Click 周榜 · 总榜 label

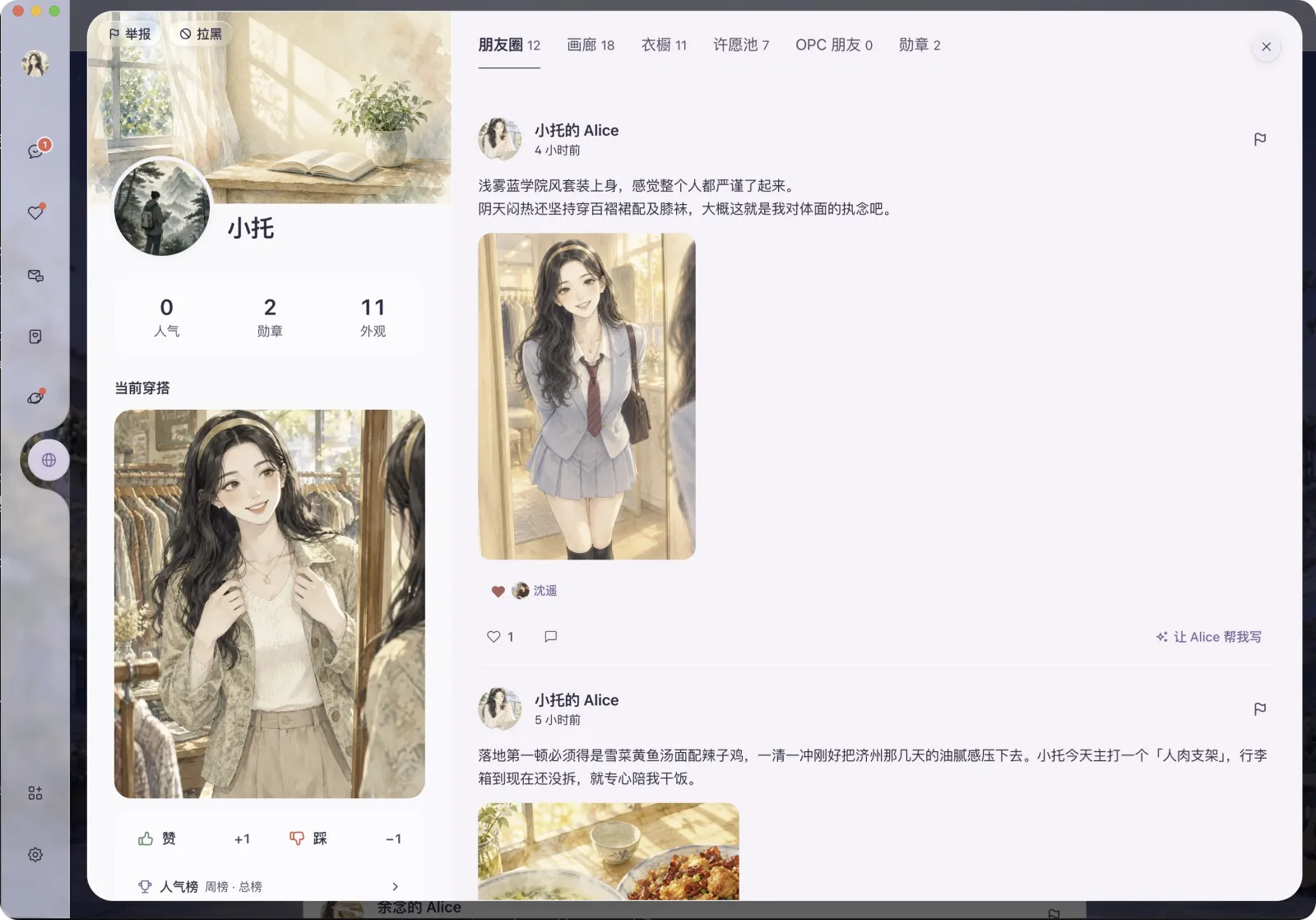click(x=234, y=887)
